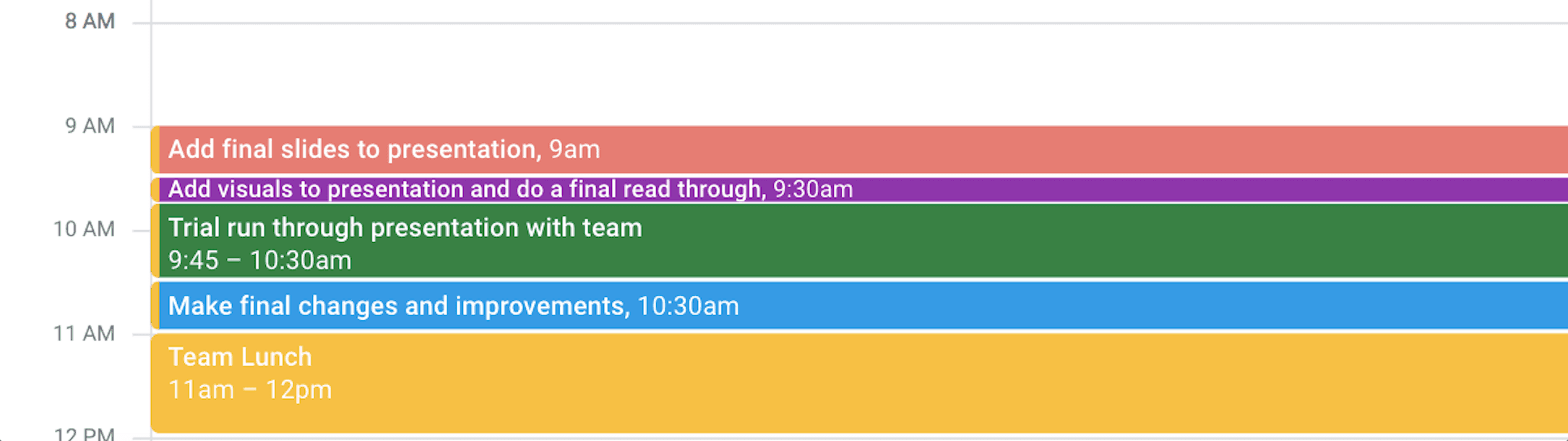
Task: Click yellow left edge of green event
Action: pyautogui.click(x=155, y=241)
